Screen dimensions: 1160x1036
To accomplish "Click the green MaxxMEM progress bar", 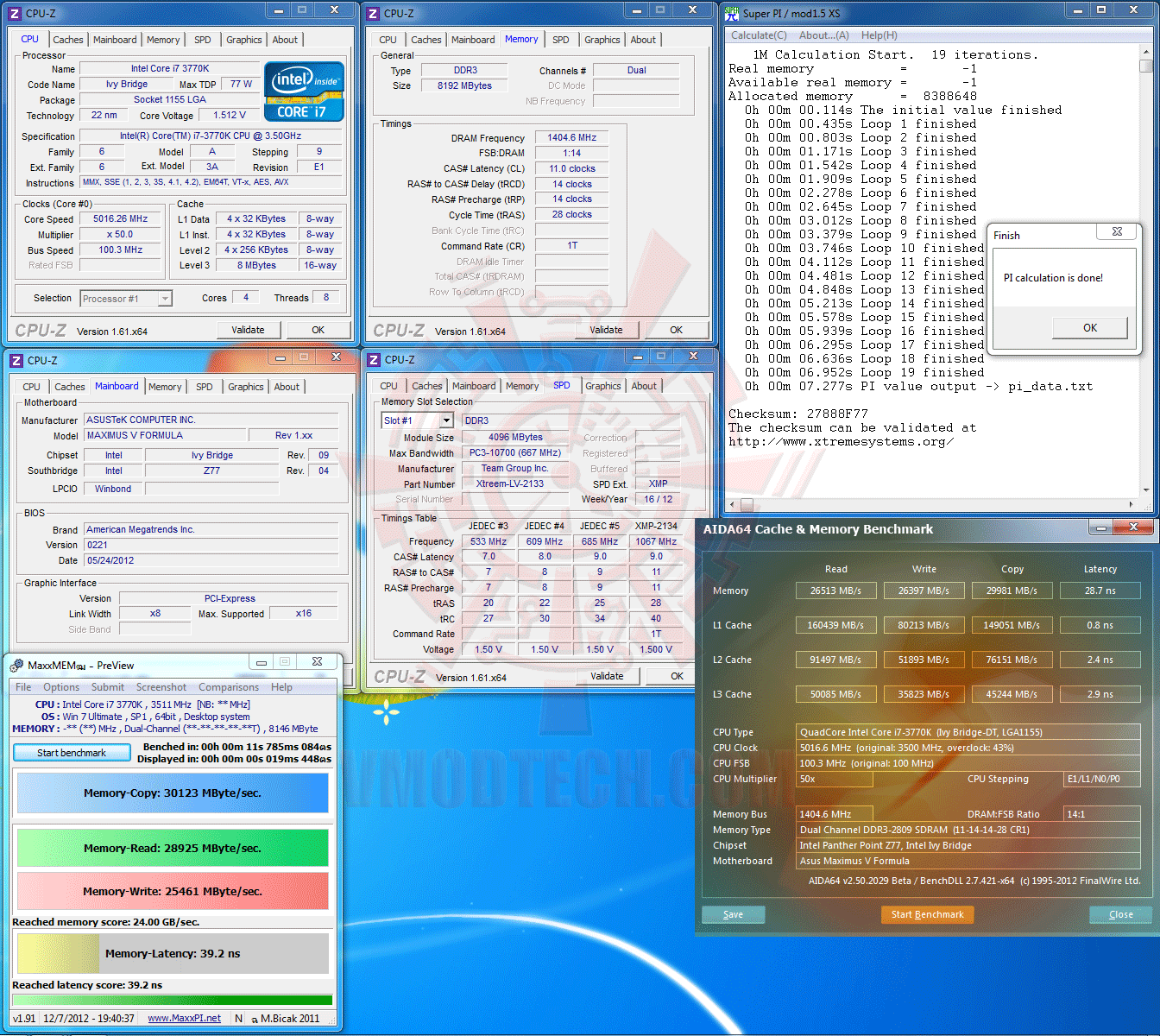I will click(x=172, y=1001).
